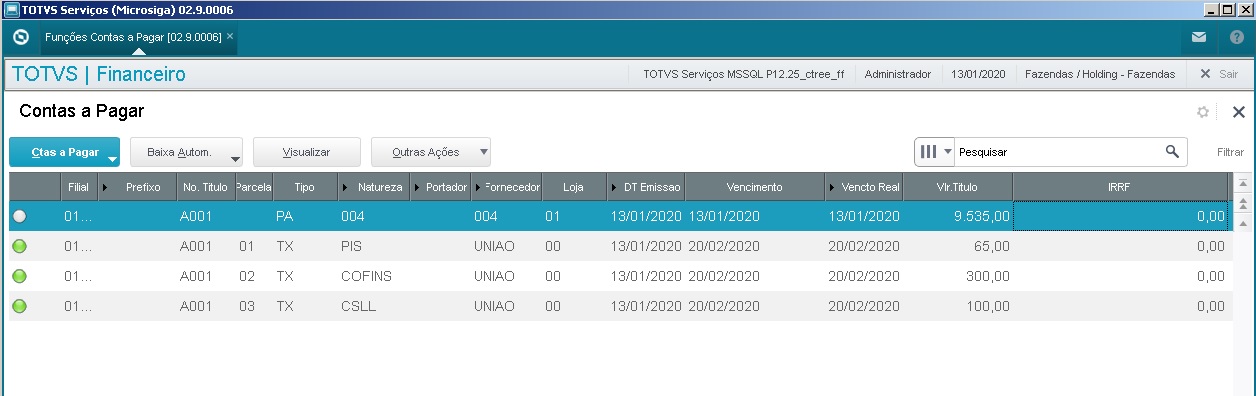The width and height of the screenshot is (1256, 396).
Task: Close the Contas a Pagar panel
Action: tap(1238, 112)
